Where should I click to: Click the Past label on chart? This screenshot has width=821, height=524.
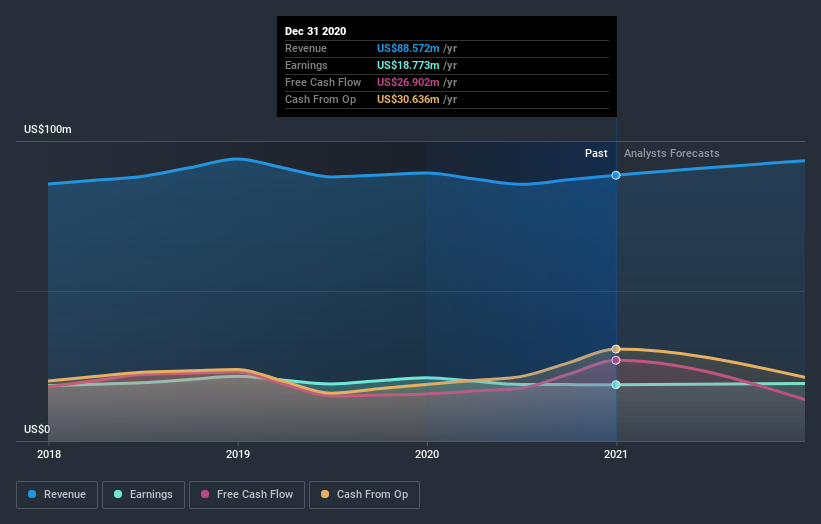coord(596,153)
